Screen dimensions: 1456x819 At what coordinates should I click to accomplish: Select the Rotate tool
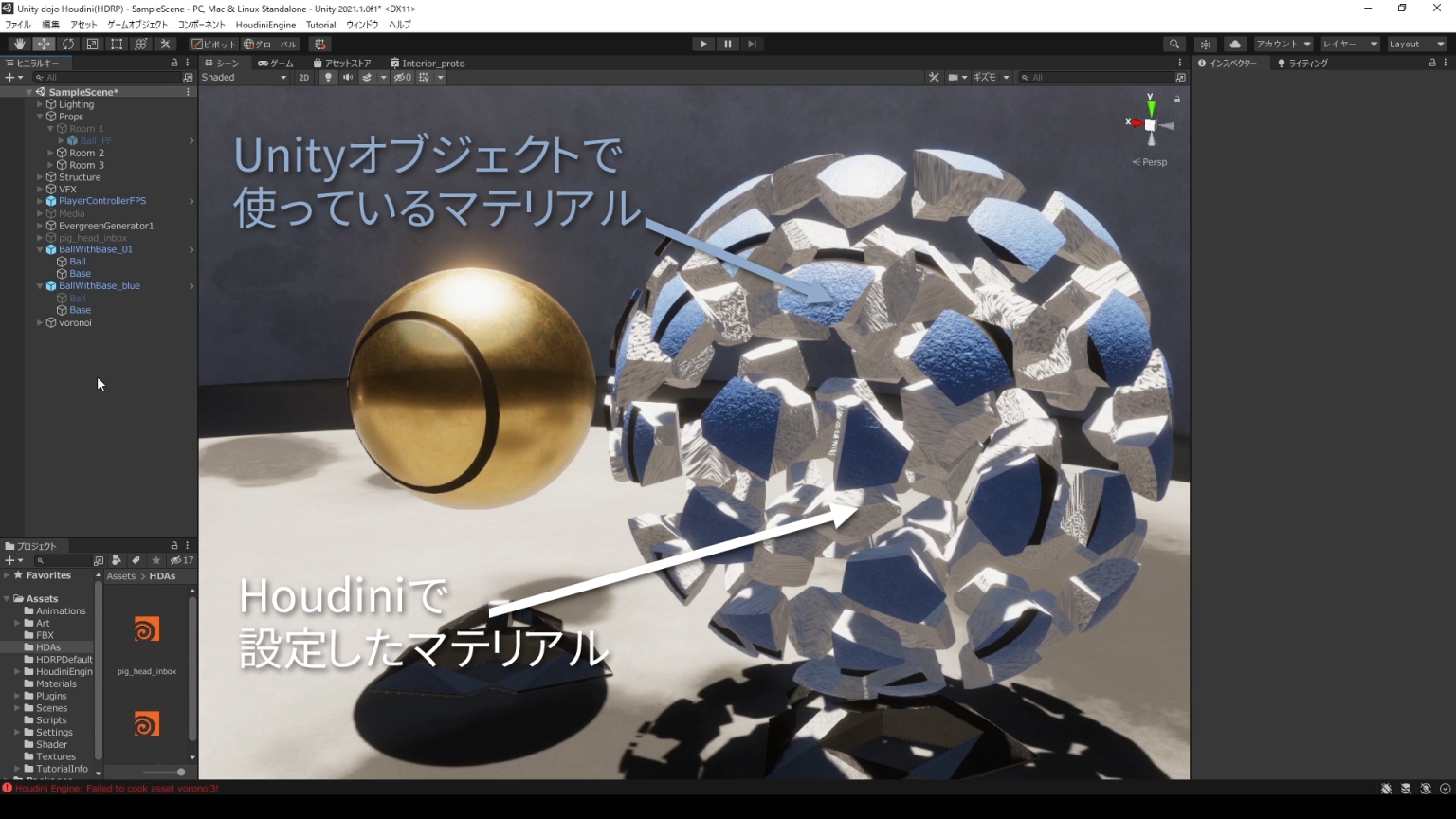point(68,44)
